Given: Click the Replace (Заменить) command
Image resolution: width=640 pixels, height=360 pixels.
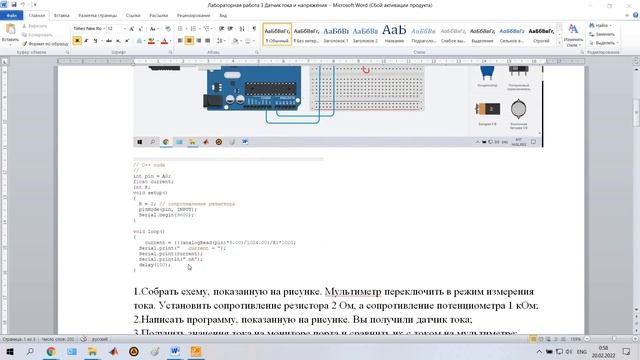Looking at the screenshot, I should [x=602, y=34].
